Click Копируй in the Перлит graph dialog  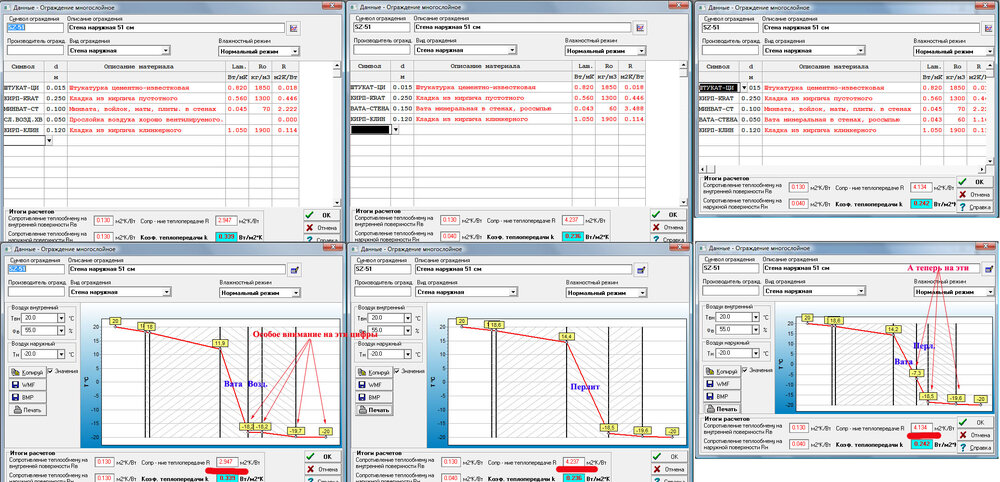click(376, 371)
